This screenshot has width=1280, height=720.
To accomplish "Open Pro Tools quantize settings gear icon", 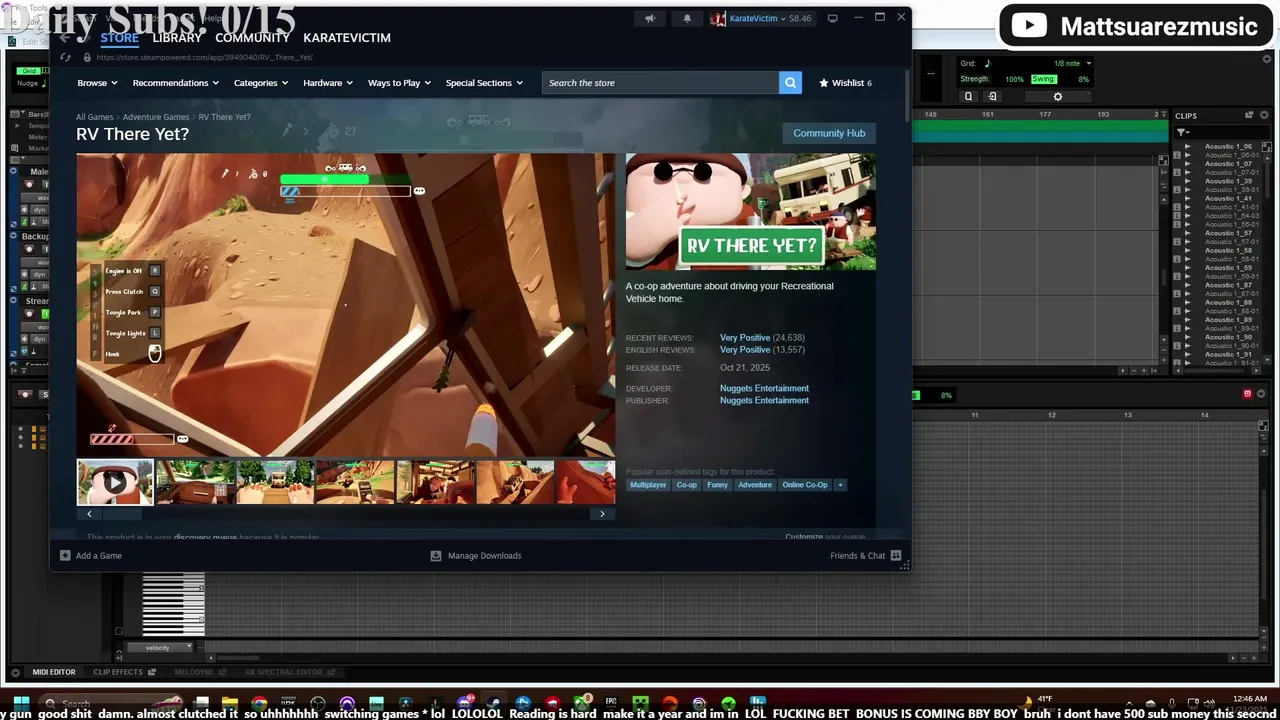I will pos(1058,97).
